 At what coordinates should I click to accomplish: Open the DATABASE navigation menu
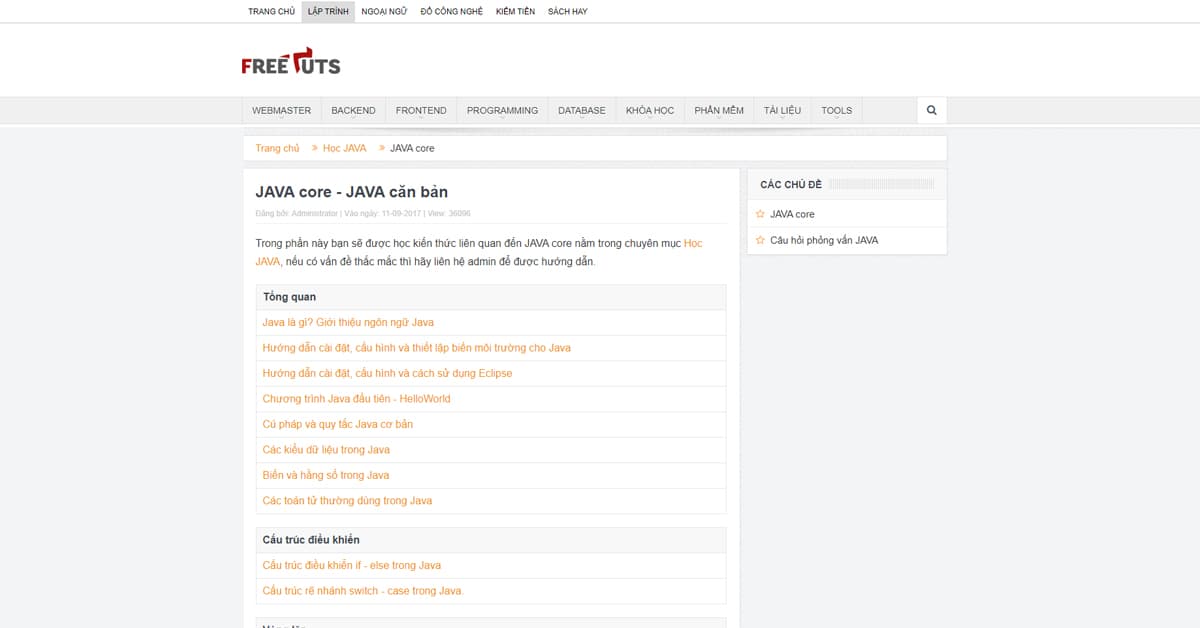(x=581, y=111)
